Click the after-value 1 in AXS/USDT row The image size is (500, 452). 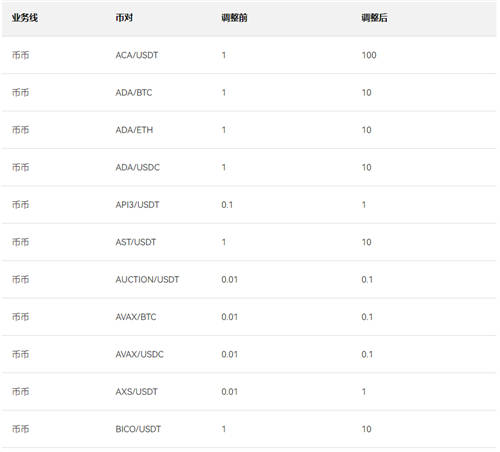point(364,391)
